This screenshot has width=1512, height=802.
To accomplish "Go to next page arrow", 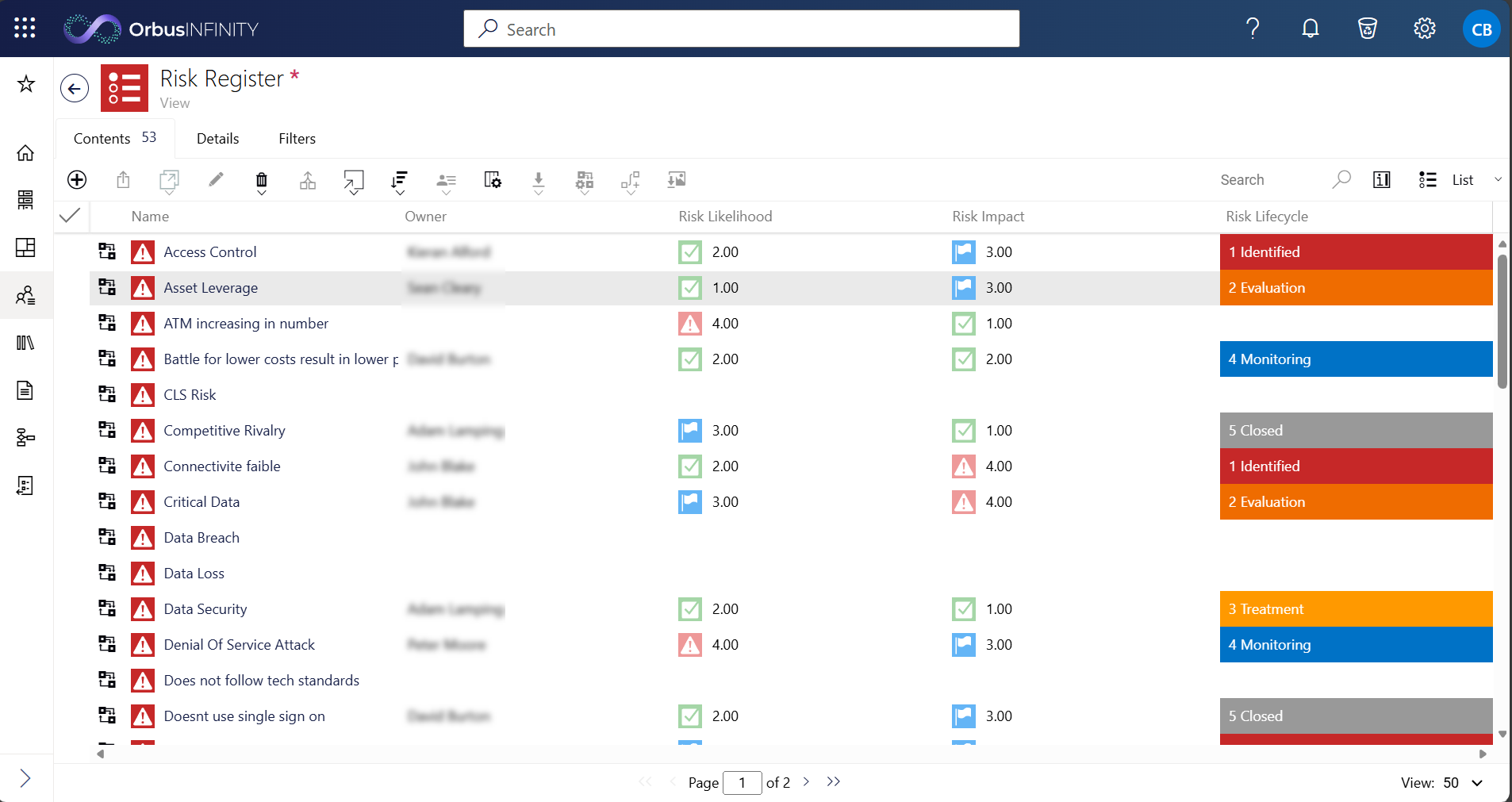I will pos(806,782).
